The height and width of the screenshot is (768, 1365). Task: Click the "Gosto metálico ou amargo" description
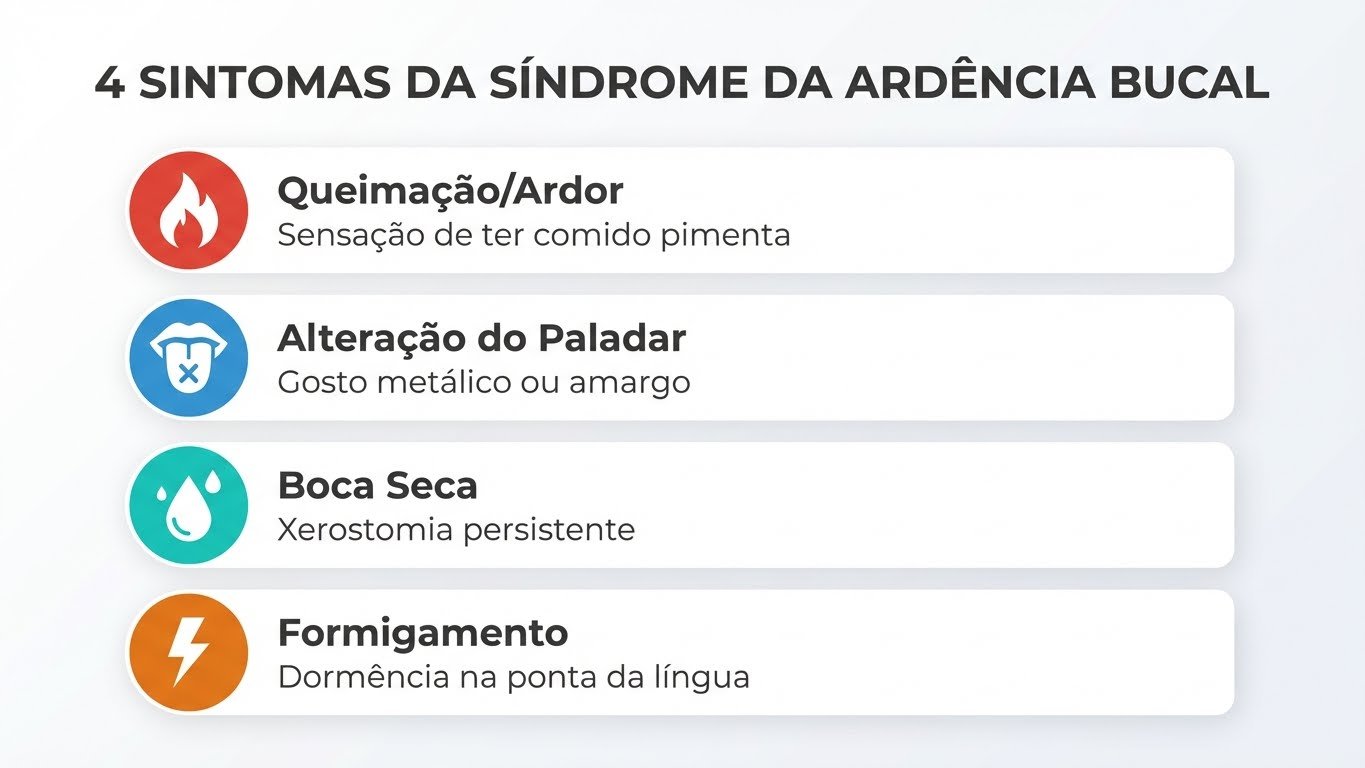click(x=484, y=382)
